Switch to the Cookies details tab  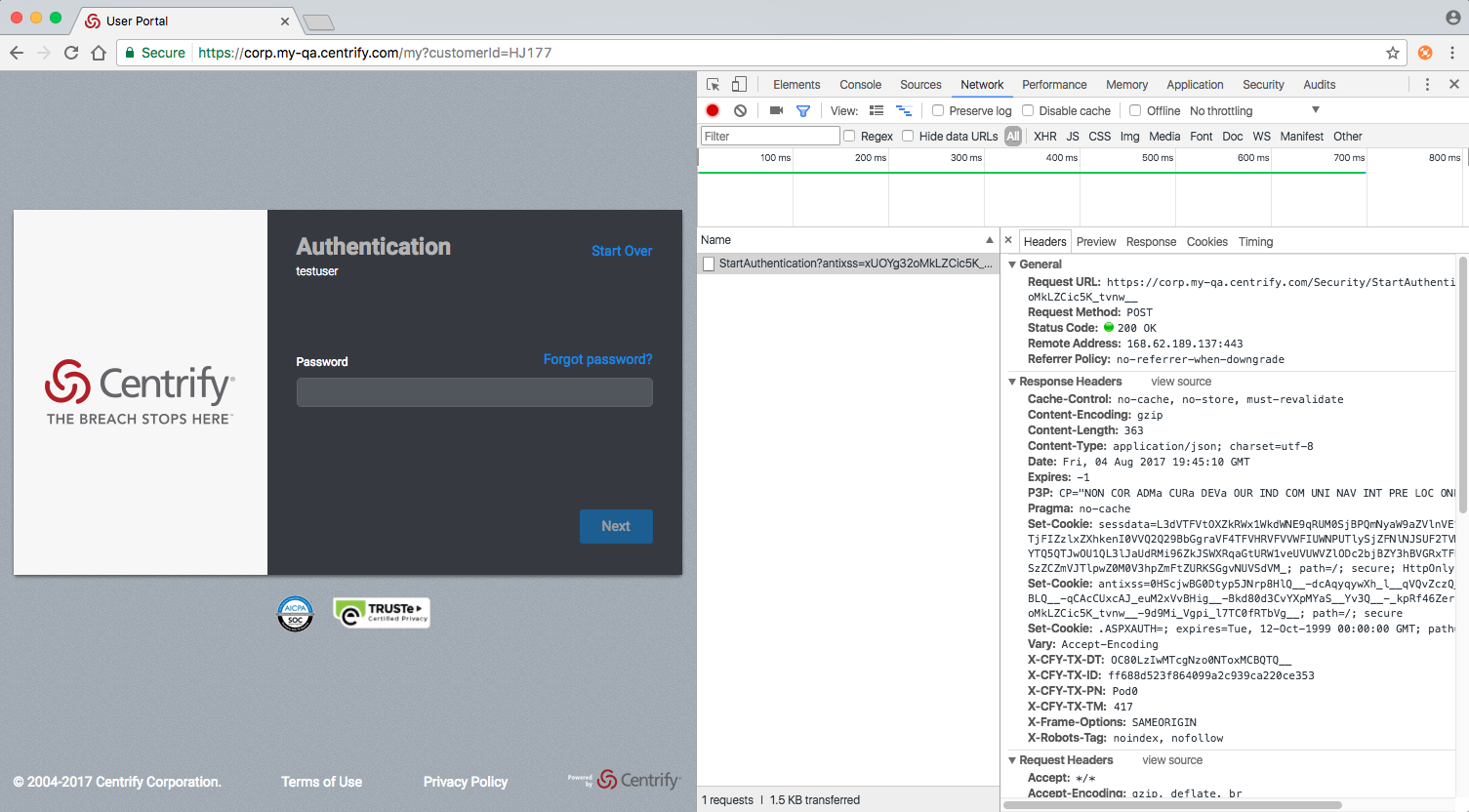coord(1206,242)
